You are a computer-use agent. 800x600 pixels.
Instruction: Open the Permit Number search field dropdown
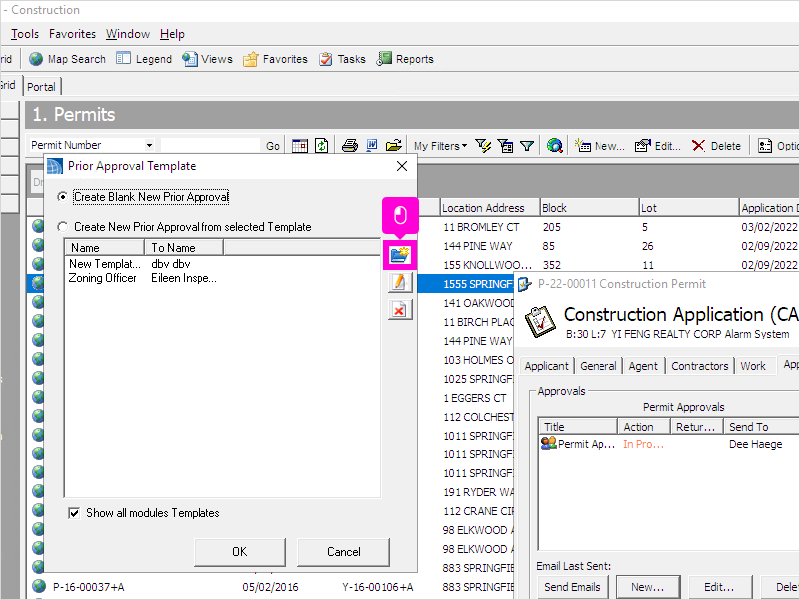149,145
